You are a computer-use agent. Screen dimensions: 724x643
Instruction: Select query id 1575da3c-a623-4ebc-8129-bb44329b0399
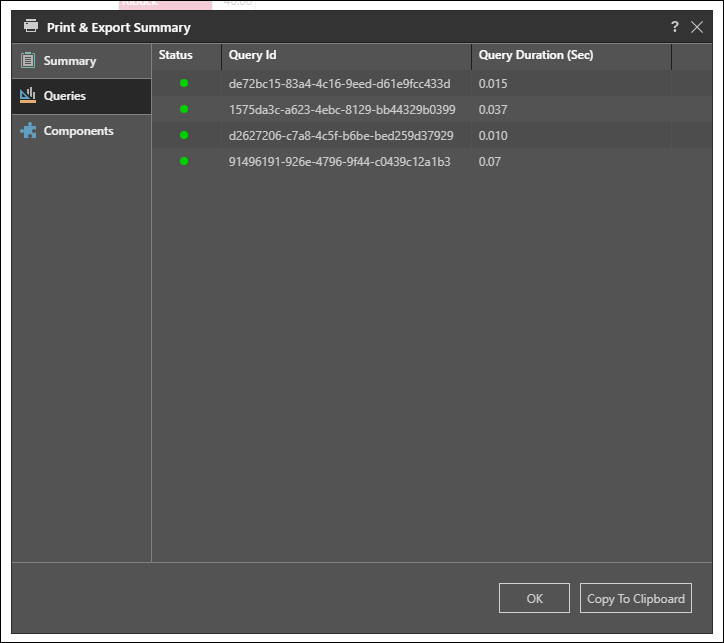point(342,109)
